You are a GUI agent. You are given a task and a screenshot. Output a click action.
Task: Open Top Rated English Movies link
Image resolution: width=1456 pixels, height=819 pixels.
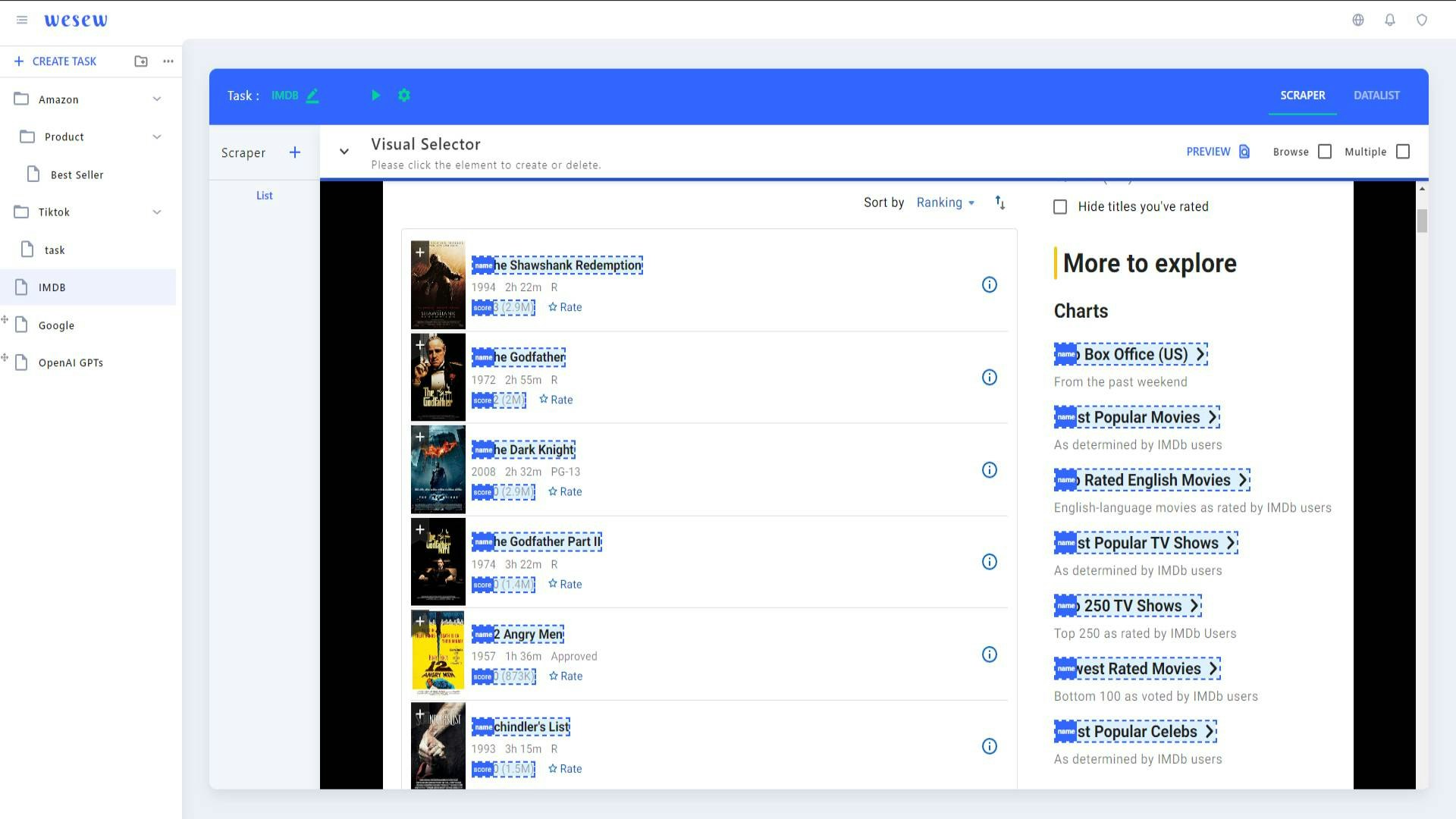pos(1152,480)
